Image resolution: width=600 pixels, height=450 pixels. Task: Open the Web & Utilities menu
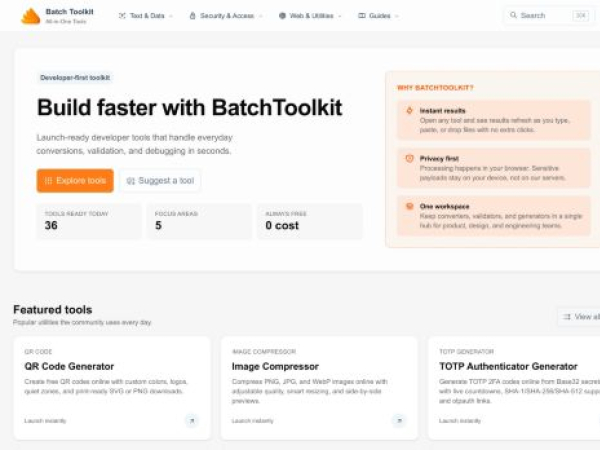[x=310, y=16]
